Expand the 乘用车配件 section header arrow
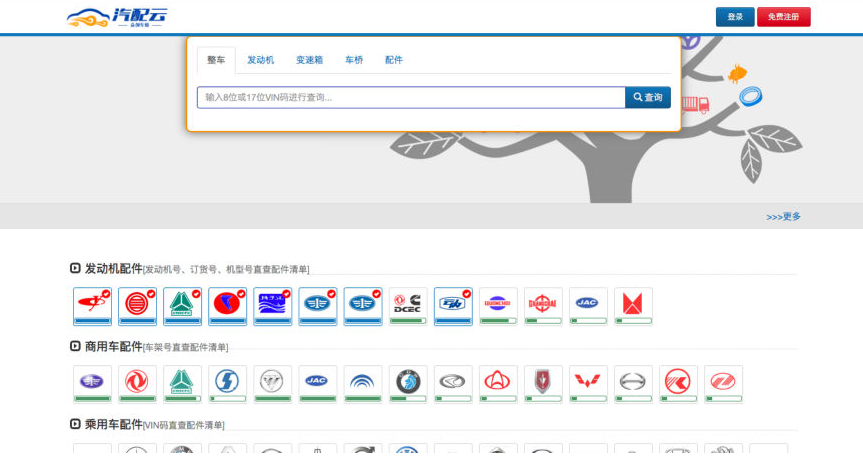Image resolution: width=863 pixels, height=459 pixels. coord(75,424)
